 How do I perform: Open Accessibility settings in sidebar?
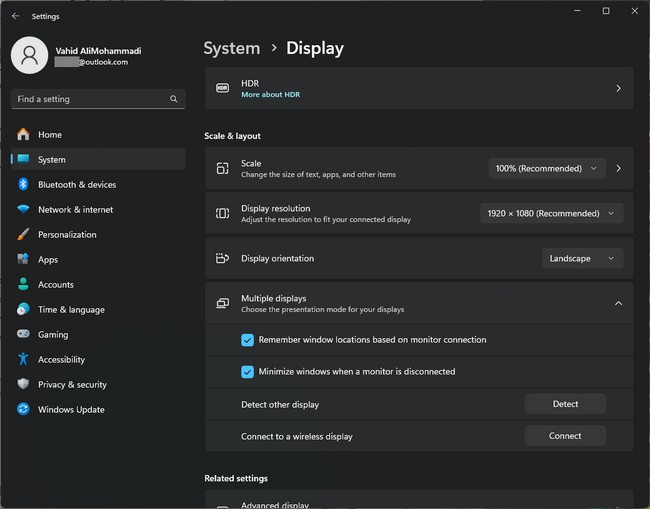click(x=98, y=359)
